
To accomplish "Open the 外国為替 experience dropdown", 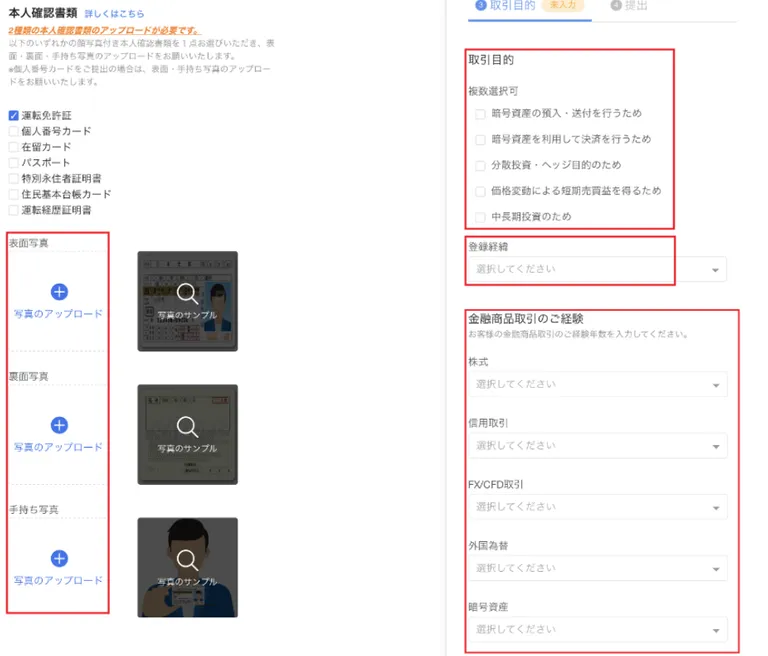I will coord(598,568).
